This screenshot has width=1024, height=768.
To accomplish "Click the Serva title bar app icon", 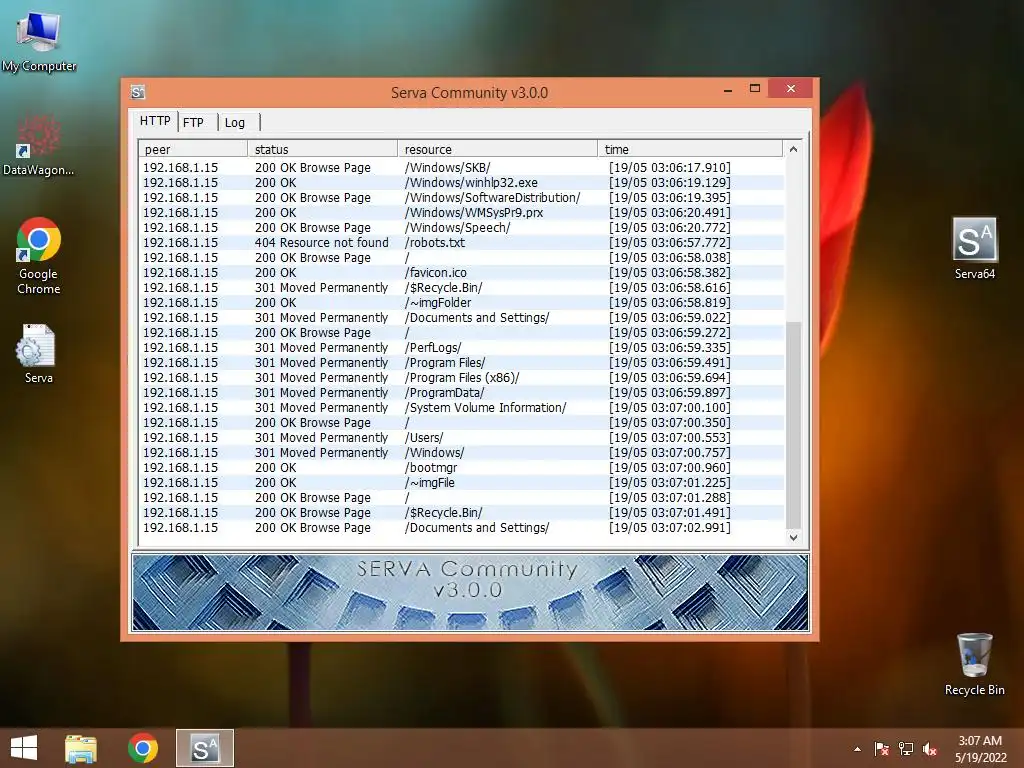I will 137,92.
